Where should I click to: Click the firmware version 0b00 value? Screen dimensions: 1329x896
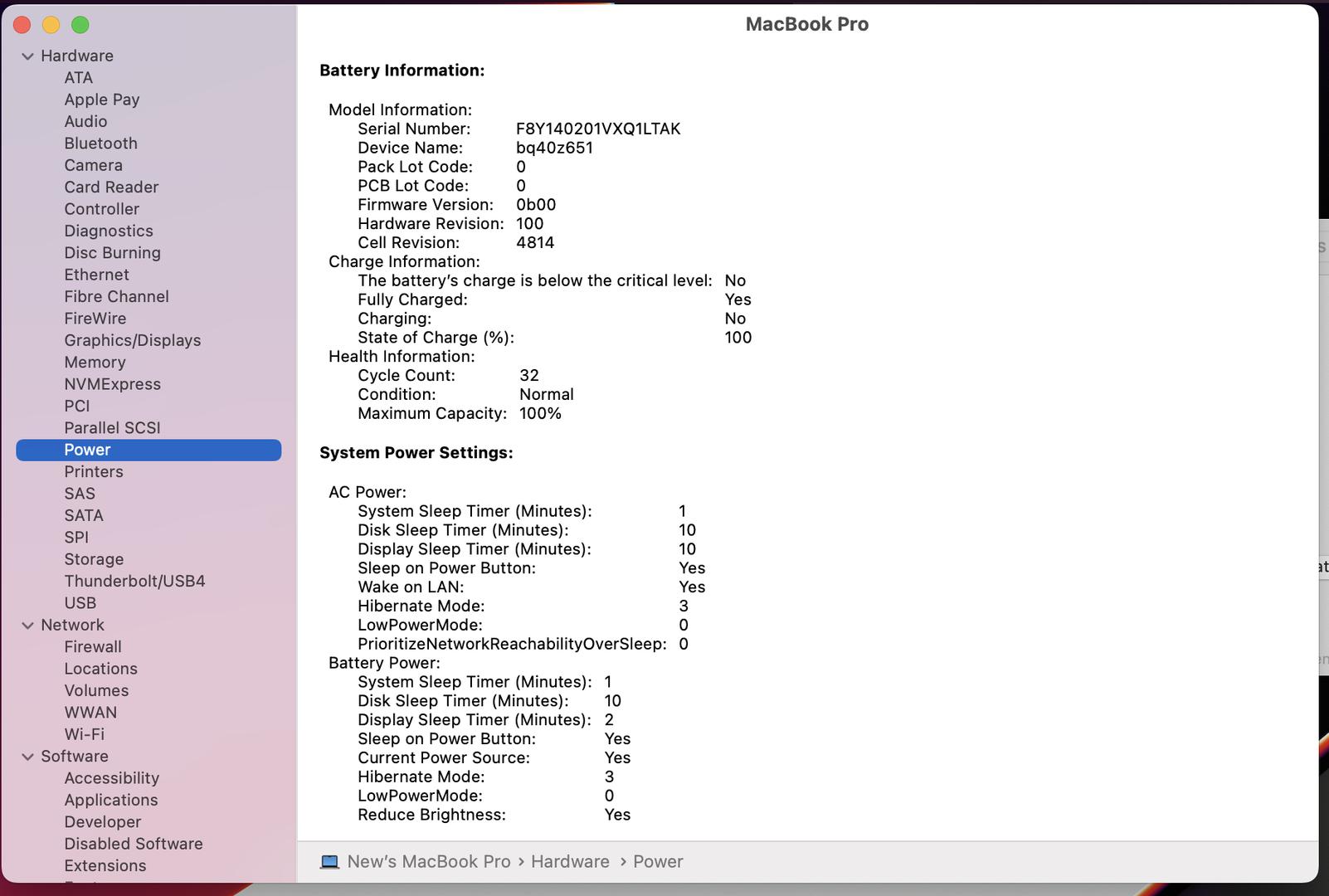pos(536,205)
